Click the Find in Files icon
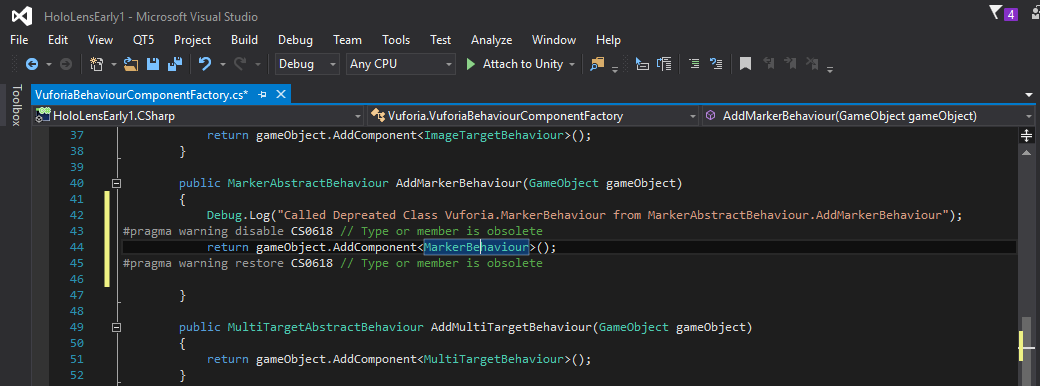 coord(598,64)
